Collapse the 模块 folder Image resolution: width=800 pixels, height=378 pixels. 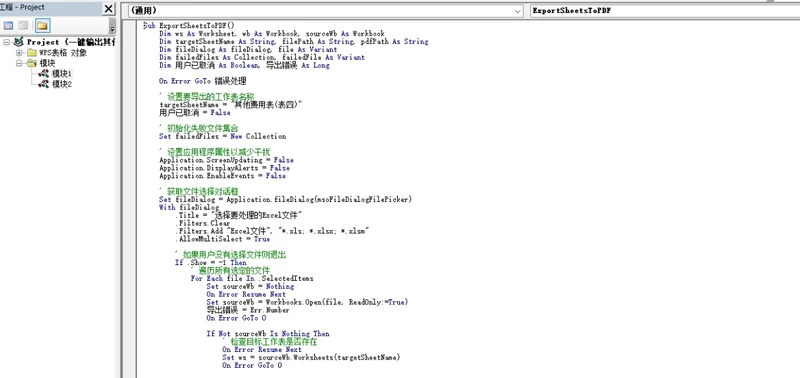19,63
